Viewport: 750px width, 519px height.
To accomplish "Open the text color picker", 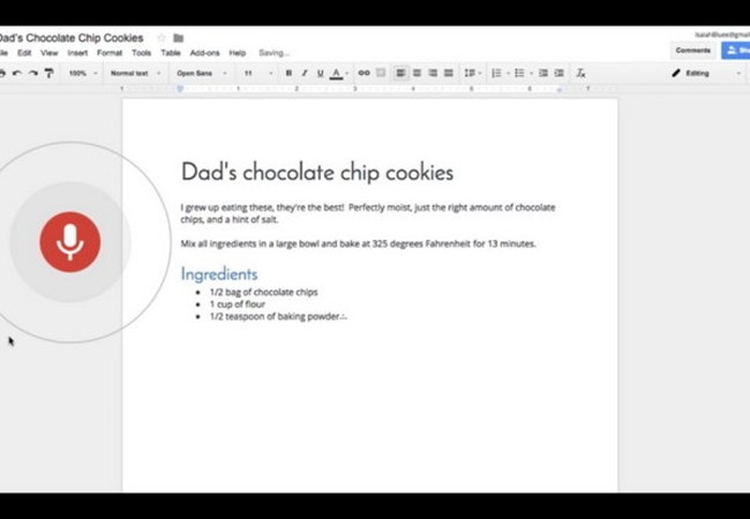I will [336, 73].
